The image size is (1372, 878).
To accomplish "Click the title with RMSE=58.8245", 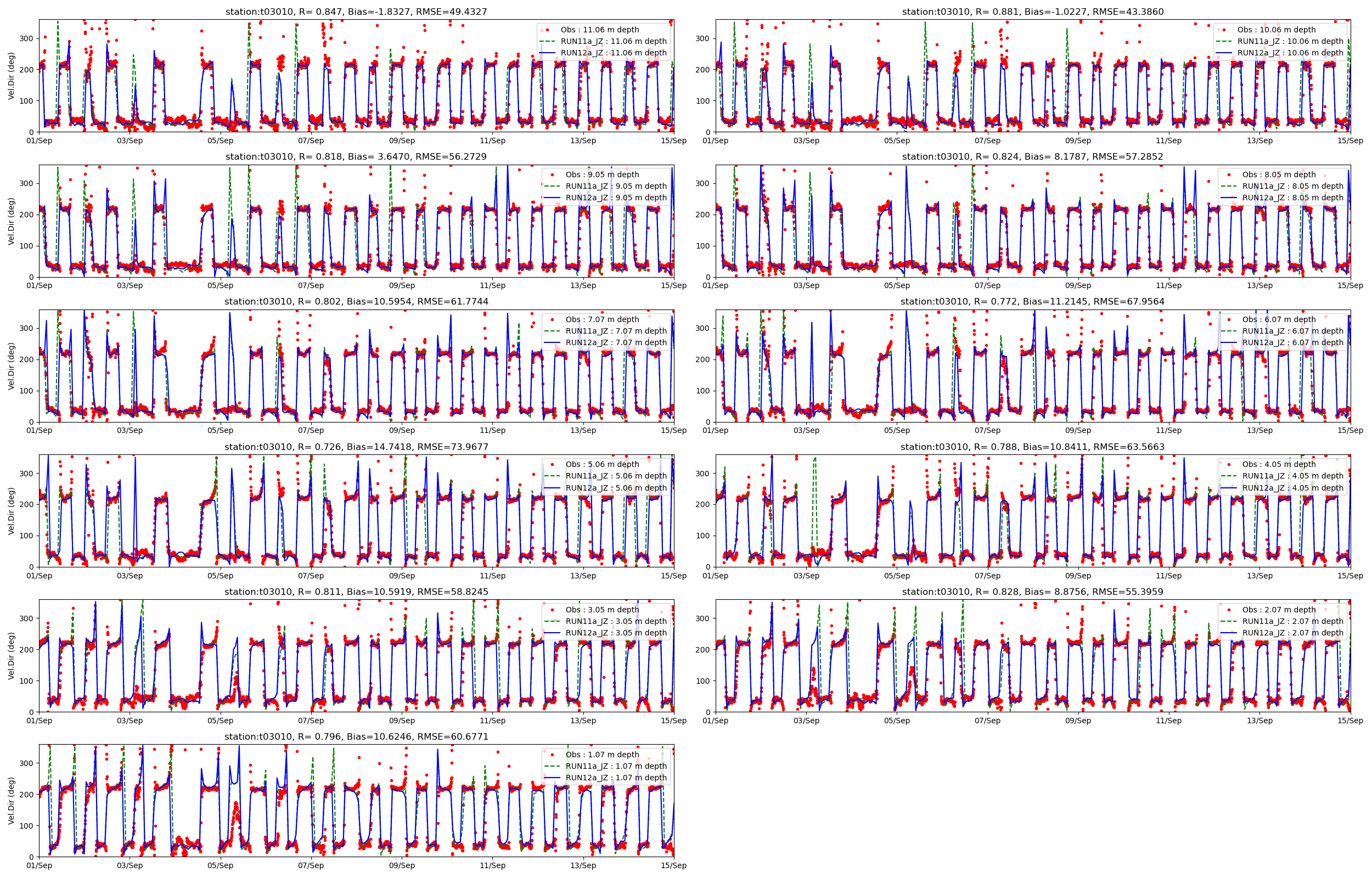I will pyautogui.click(x=356, y=592).
